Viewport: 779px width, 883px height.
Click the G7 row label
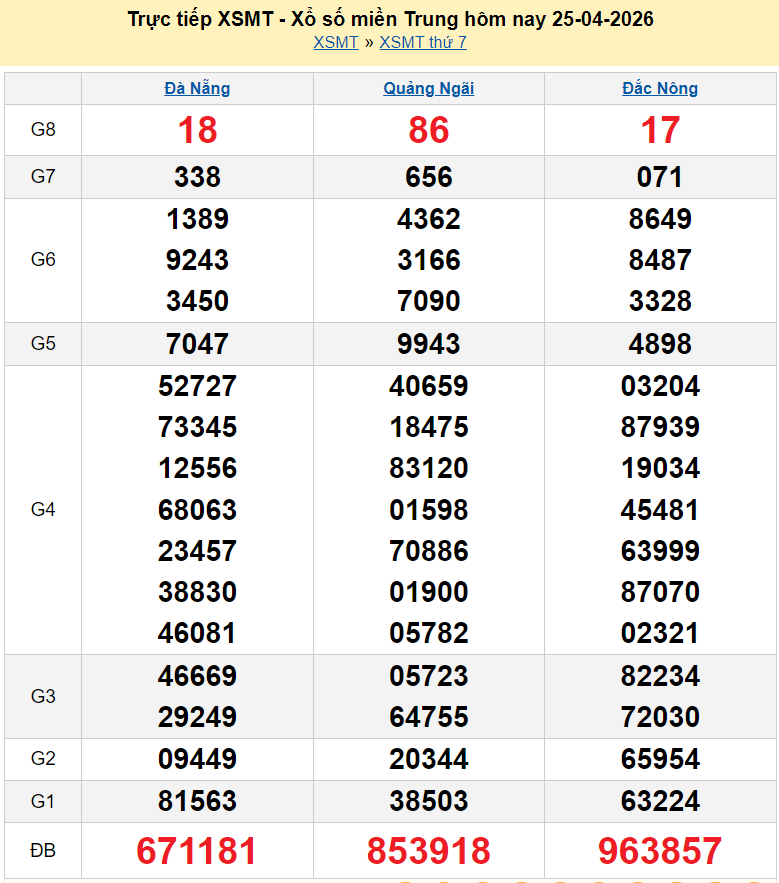pos(43,177)
